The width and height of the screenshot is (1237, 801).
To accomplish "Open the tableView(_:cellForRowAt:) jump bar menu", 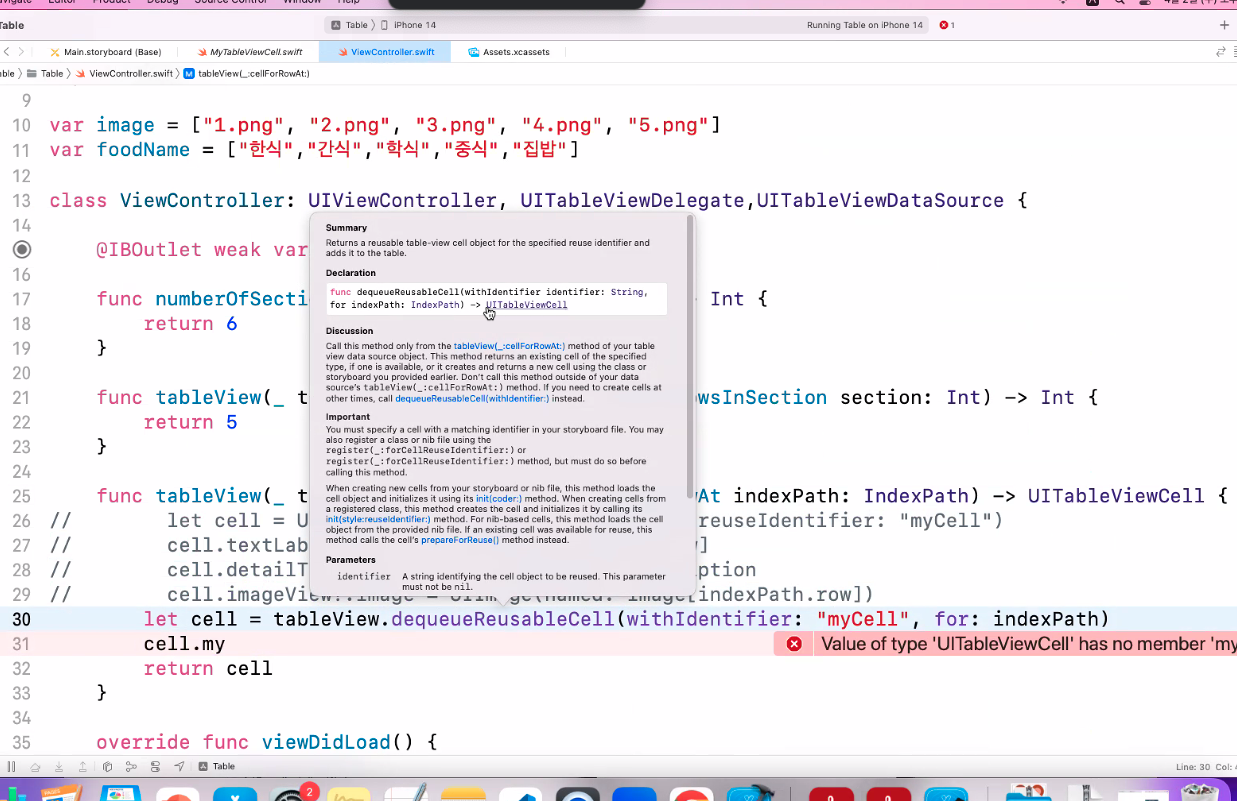I will [x=247, y=73].
